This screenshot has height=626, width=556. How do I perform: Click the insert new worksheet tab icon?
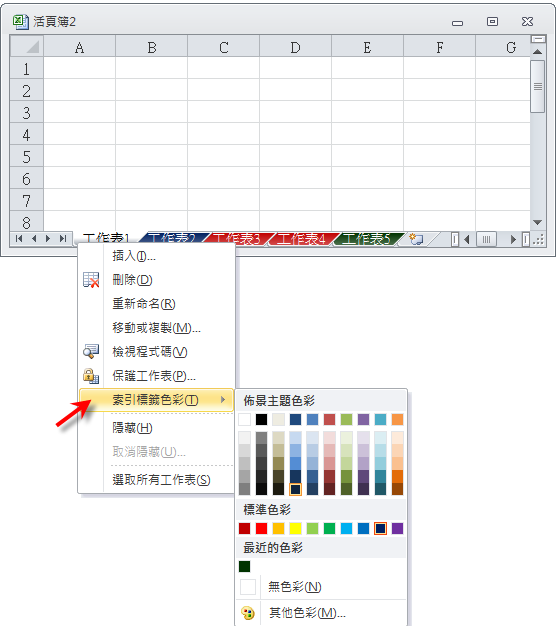point(417,239)
